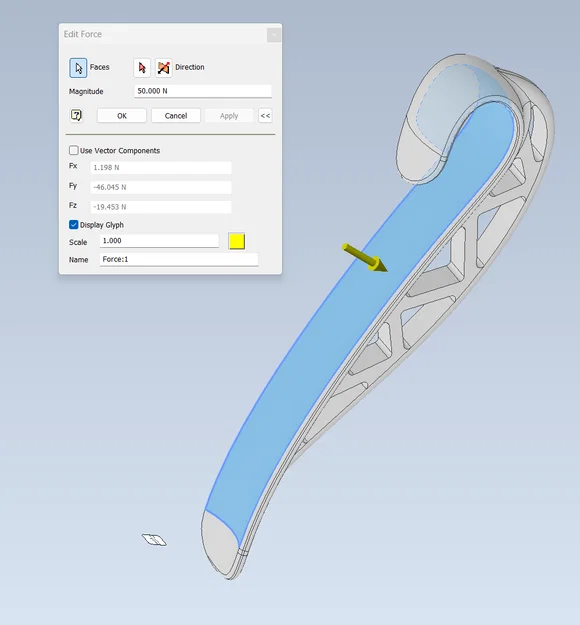Open the yellow glyph color swatch

point(237,242)
